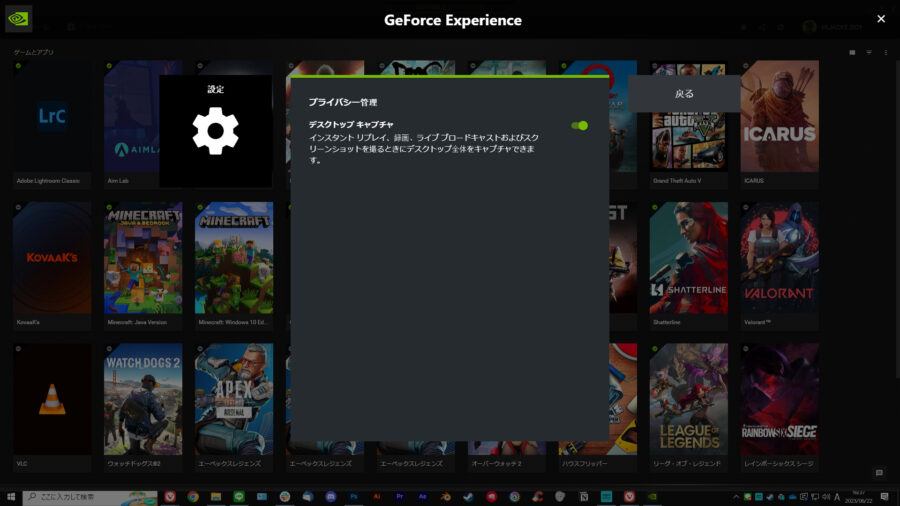Click the filter icon in library header
900x506 pixels.
pos(869,52)
